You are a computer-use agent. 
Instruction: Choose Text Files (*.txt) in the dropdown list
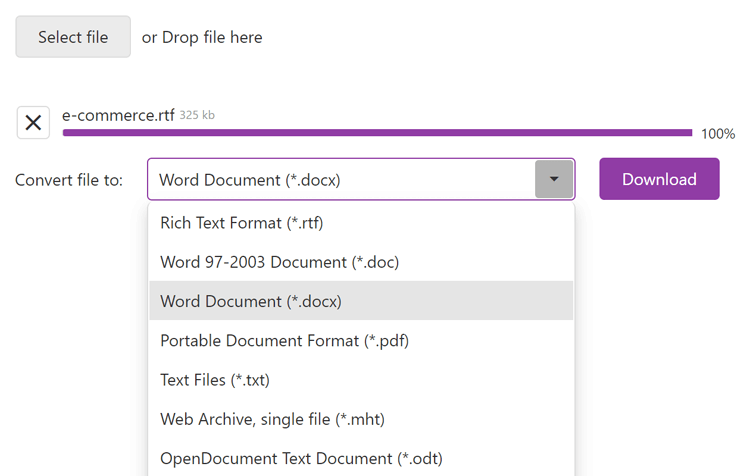[214, 380]
